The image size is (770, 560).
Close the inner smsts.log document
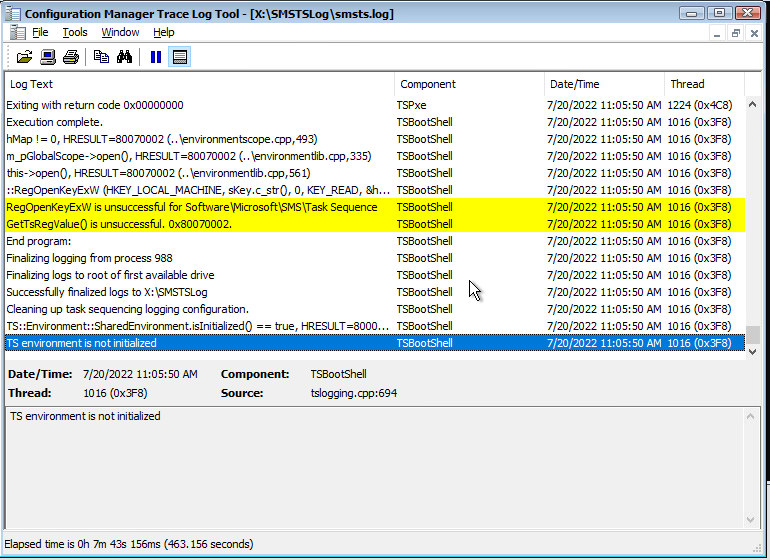tap(754, 33)
